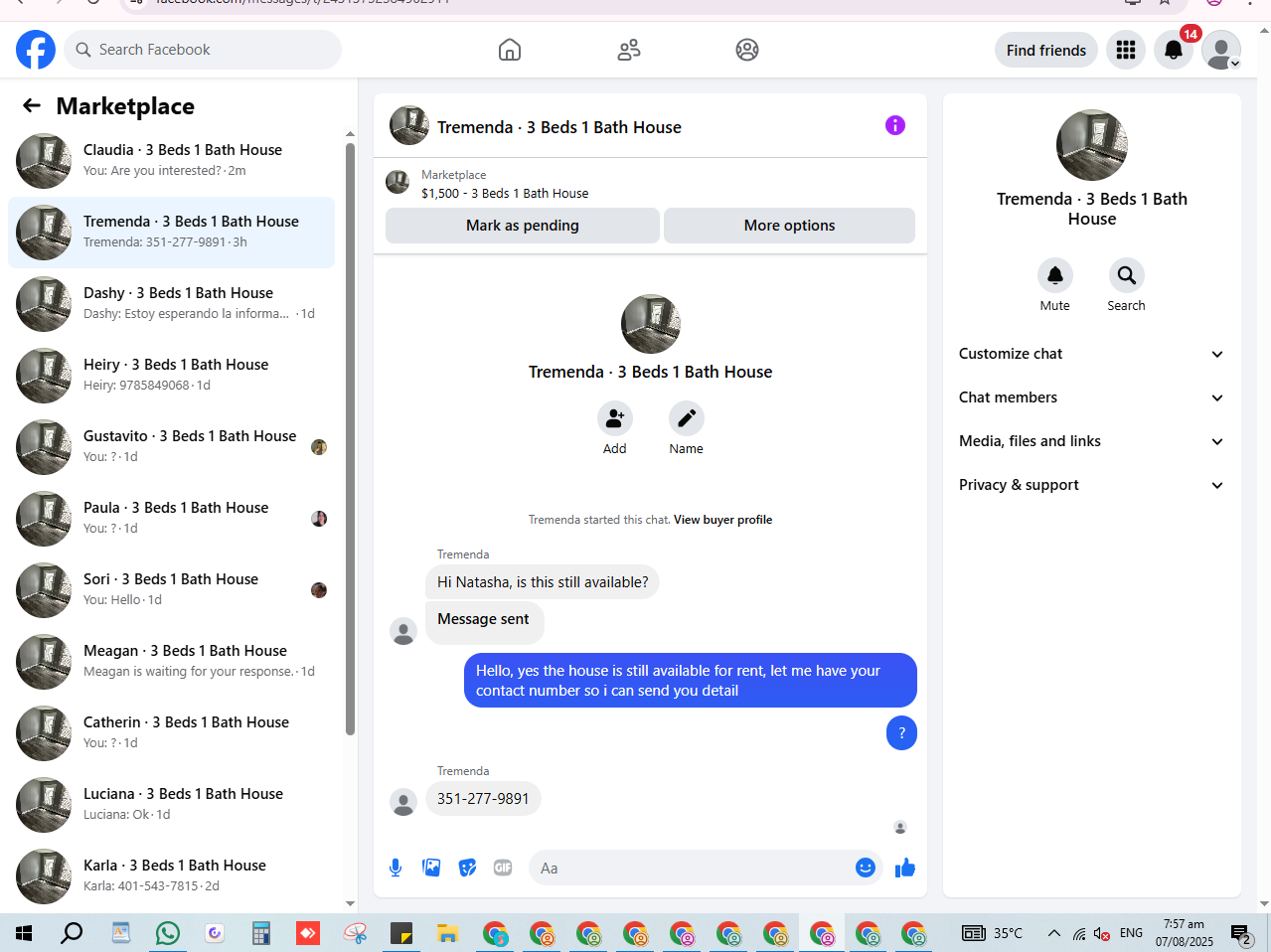This screenshot has height=952, width=1271.
Task: Expand the Chat members section
Action: [1091, 397]
